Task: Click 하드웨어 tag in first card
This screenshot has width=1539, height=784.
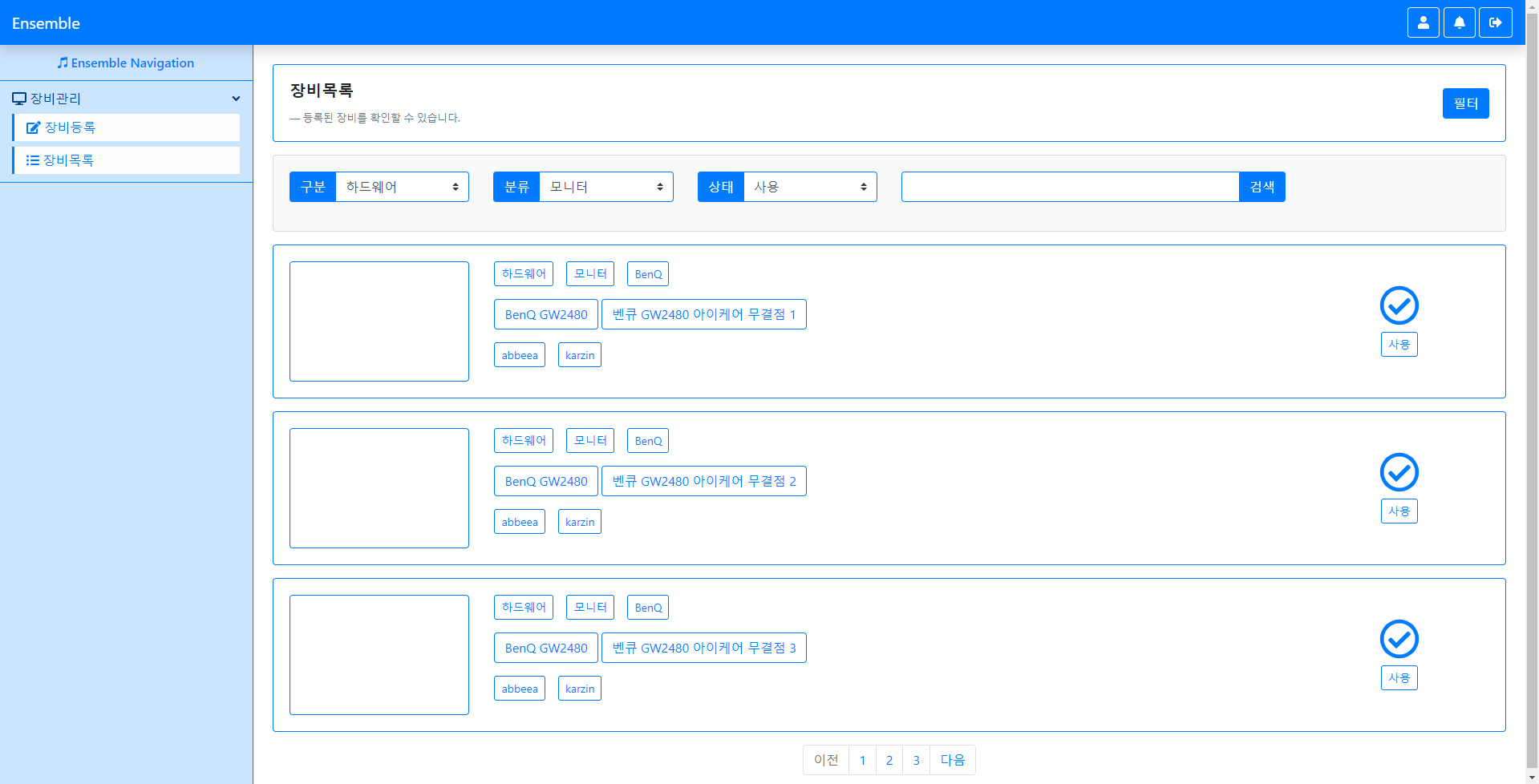Action: pyautogui.click(x=524, y=273)
